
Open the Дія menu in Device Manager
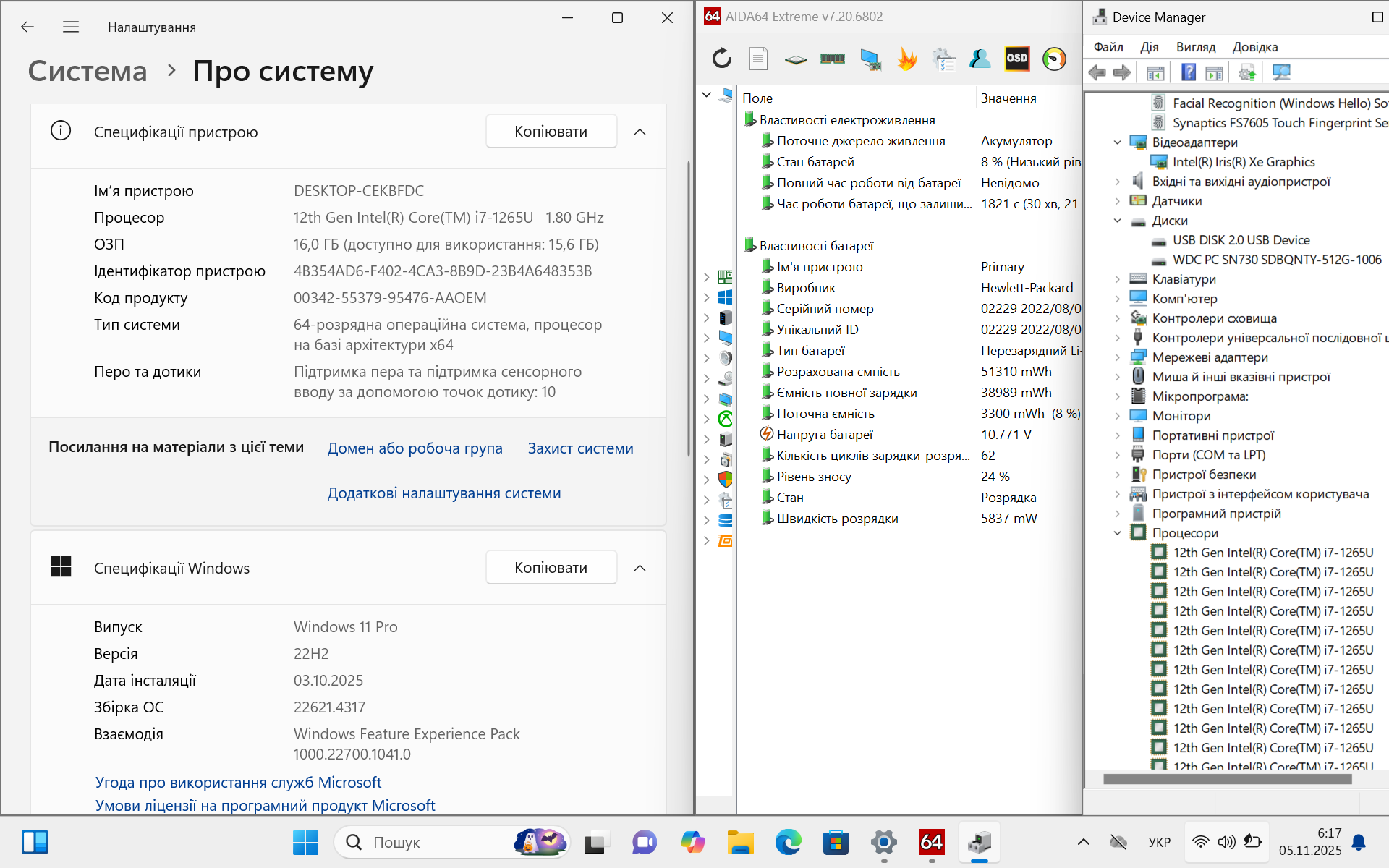coord(1149,47)
